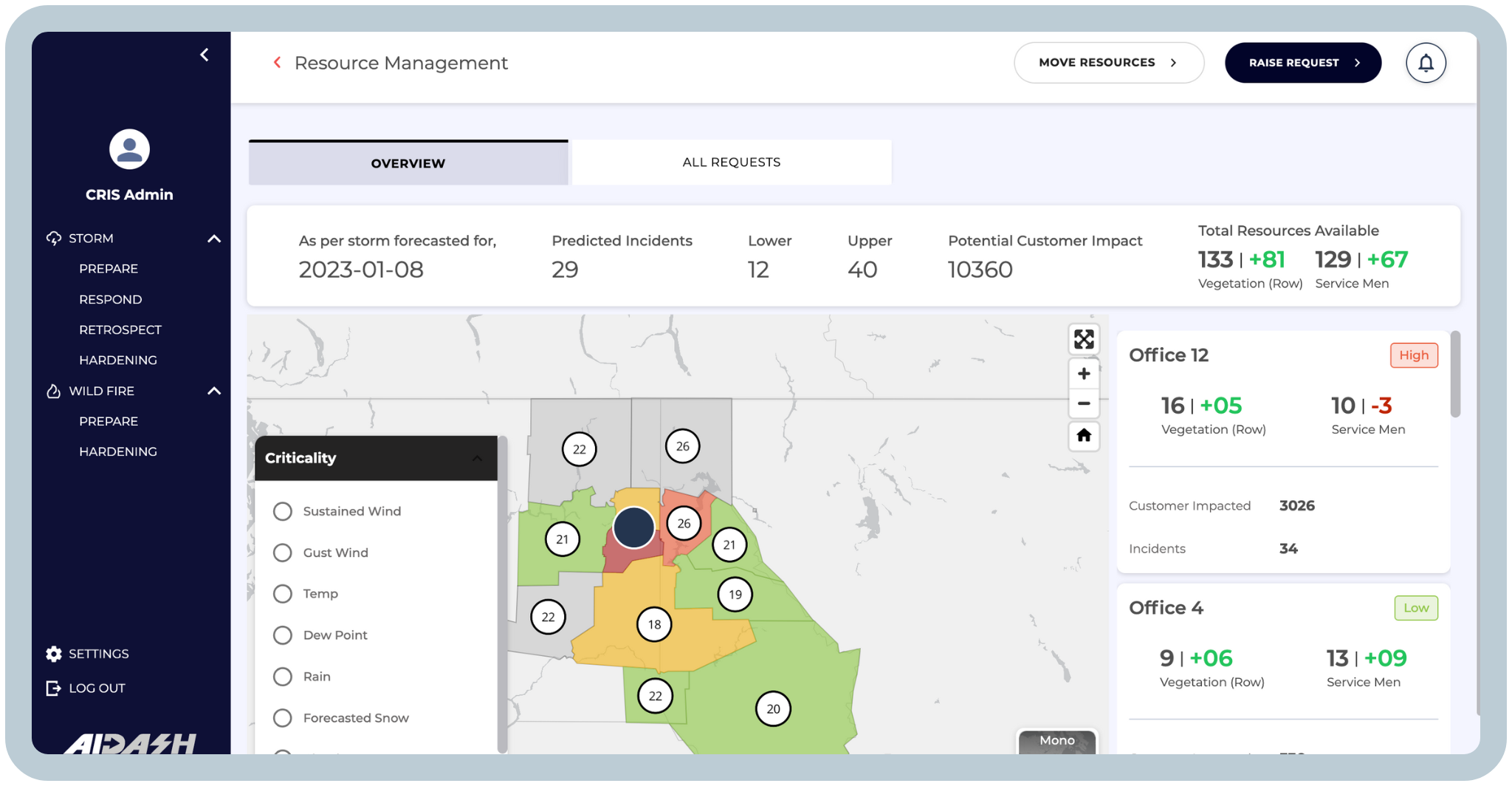Click the Incidents value 34
This screenshot has width=1512, height=786.
[x=1288, y=548]
